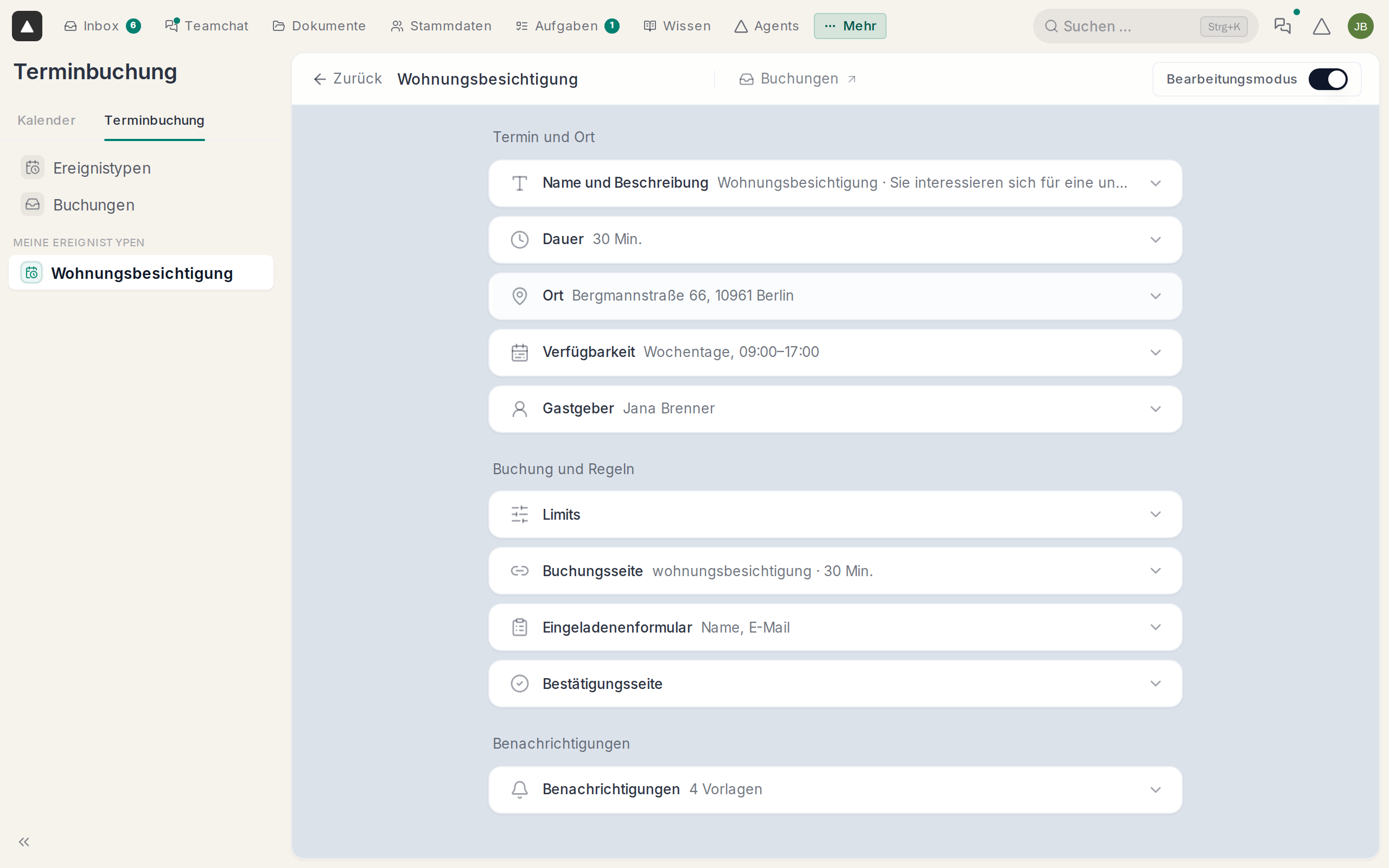Click the clipboard icon next to Eingeladenenformular
Viewport: 1389px width, 868px height.
(519, 627)
